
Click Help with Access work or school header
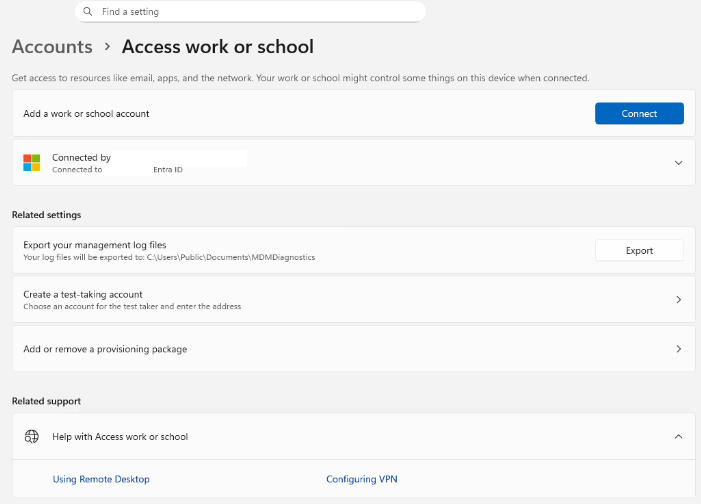(120, 437)
